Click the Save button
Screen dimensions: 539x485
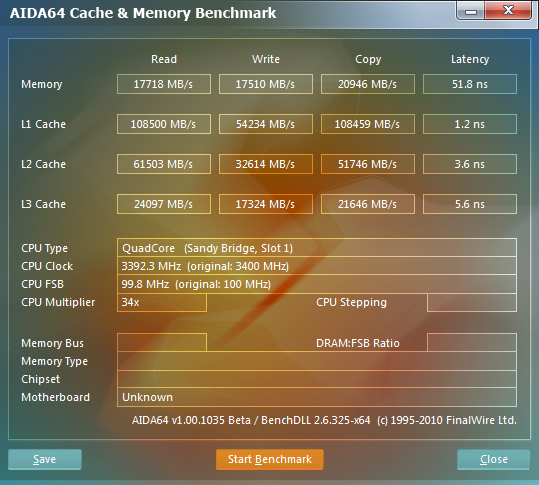45,459
